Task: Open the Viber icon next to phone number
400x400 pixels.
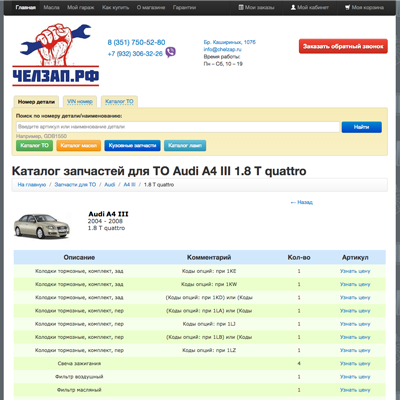Action: coord(170,52)
